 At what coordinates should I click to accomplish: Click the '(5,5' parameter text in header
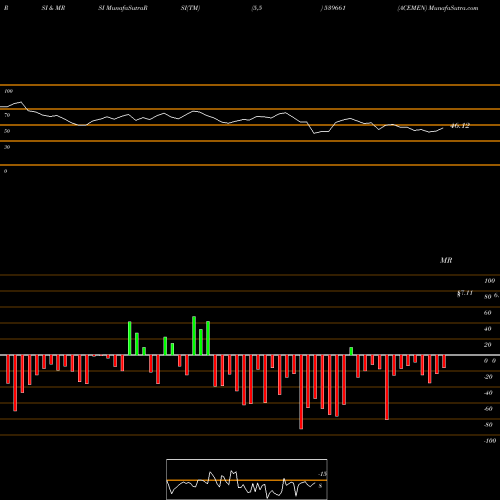tap(257, 8)
